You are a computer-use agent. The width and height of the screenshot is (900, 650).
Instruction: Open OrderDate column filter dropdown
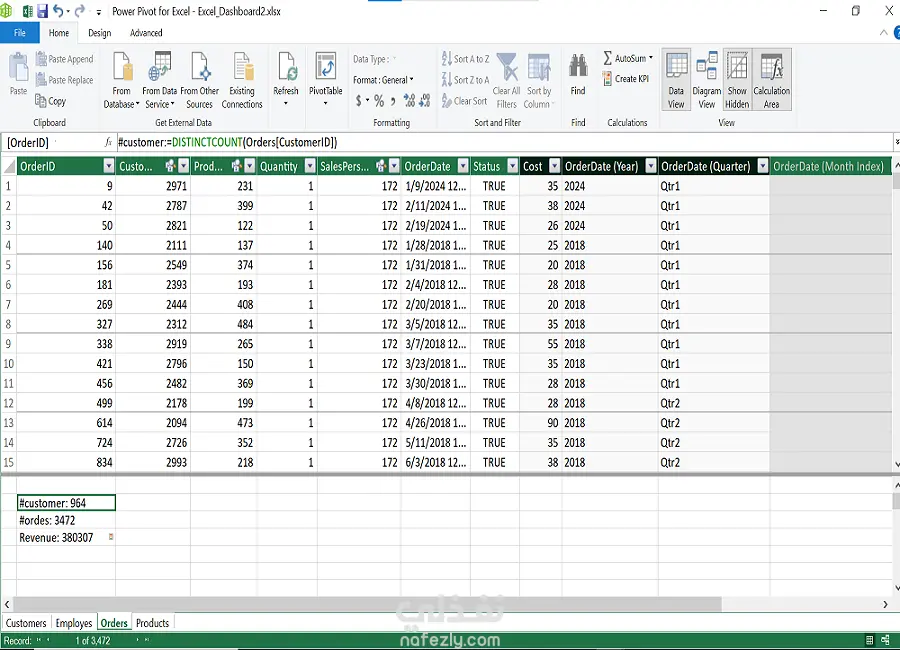tap(463, 166)
